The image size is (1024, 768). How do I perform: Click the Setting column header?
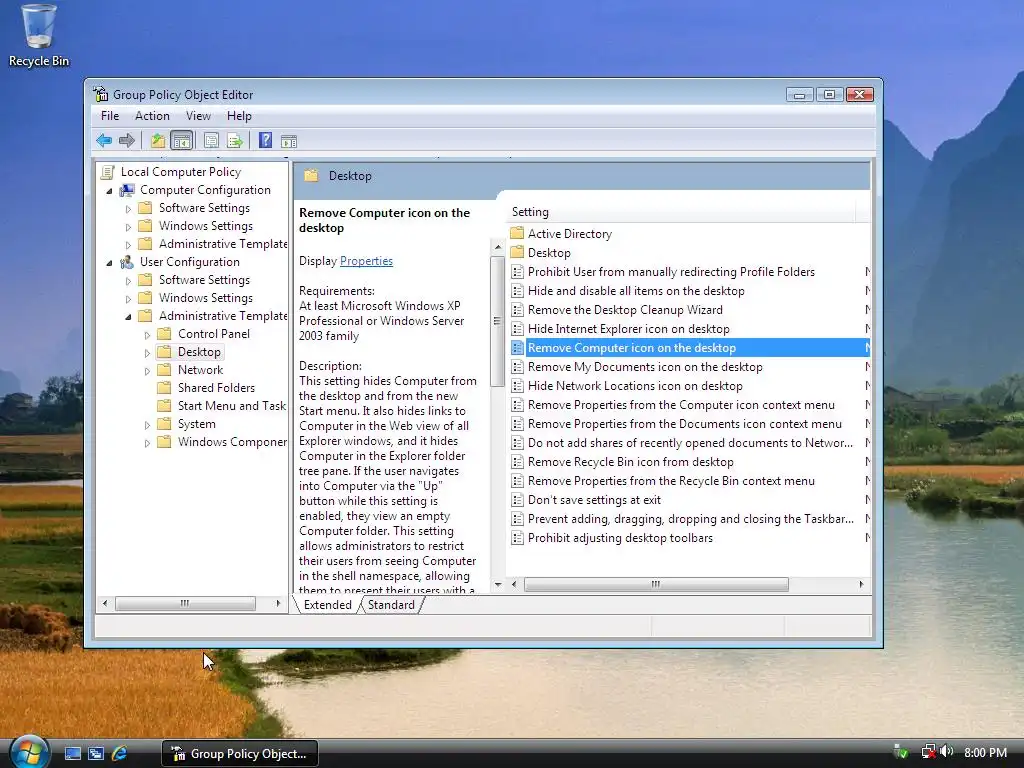point(682,212)
